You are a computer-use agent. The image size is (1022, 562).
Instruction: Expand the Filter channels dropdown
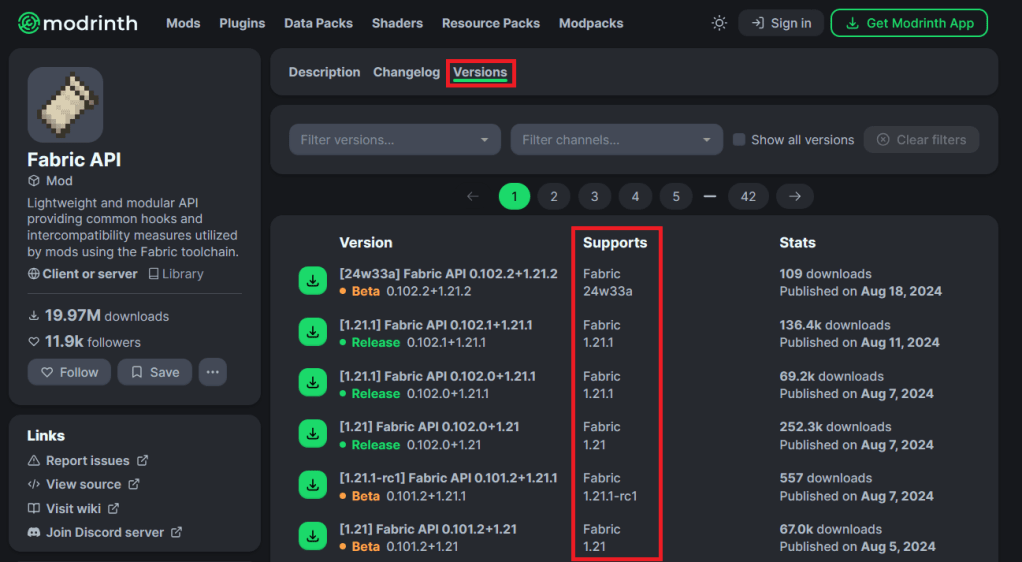click(x=616, y=140)
